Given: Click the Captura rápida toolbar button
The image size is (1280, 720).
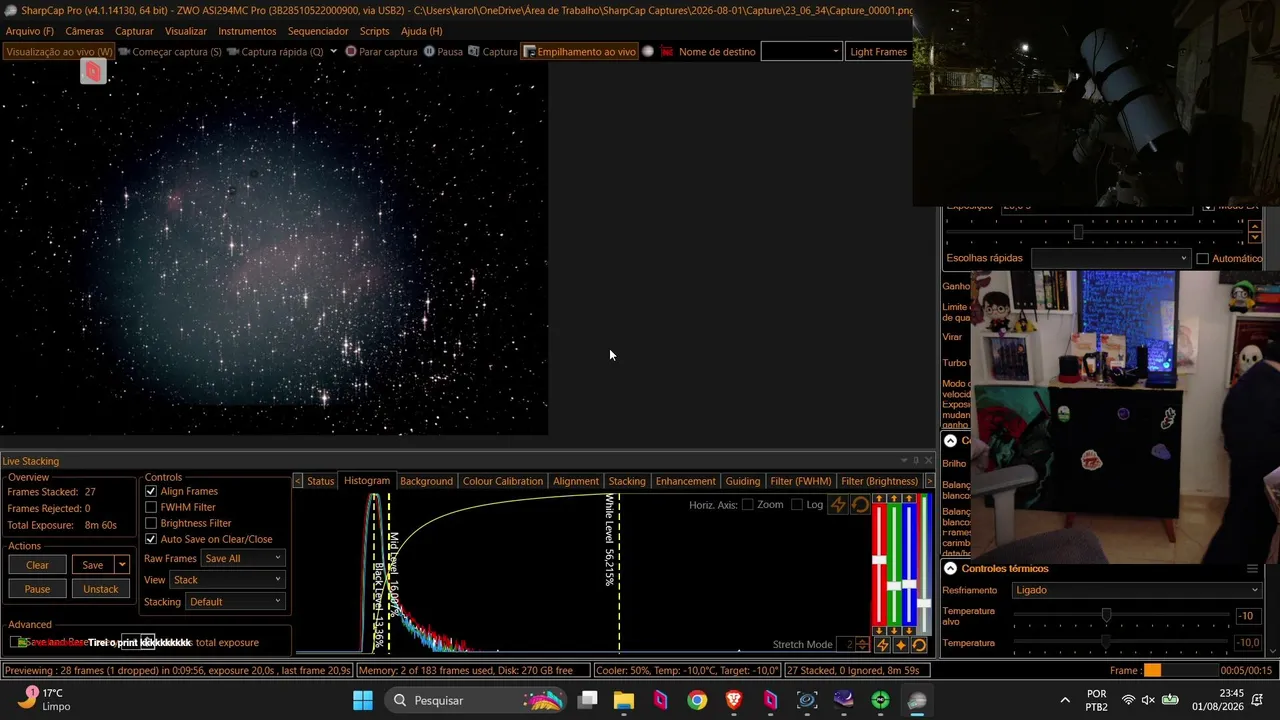Looking at the screenshot, I should (276, 52).
